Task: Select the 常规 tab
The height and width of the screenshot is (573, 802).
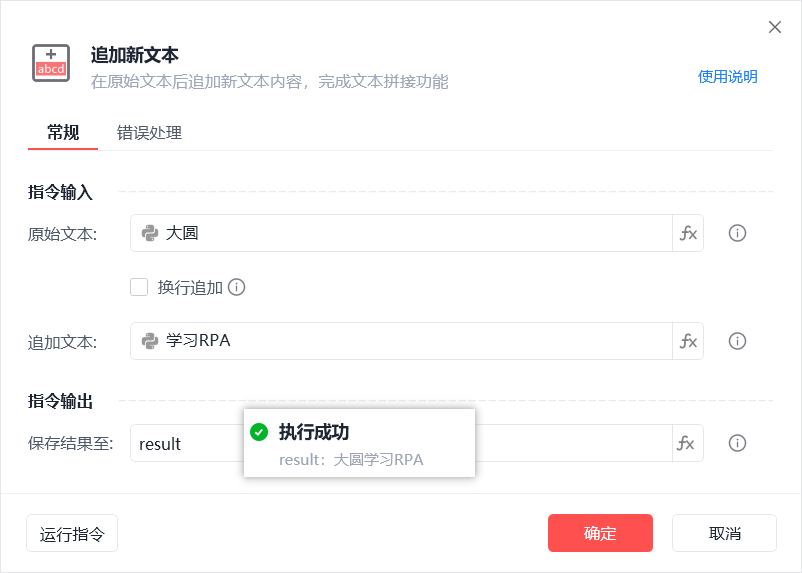Action: coord(63,133)
